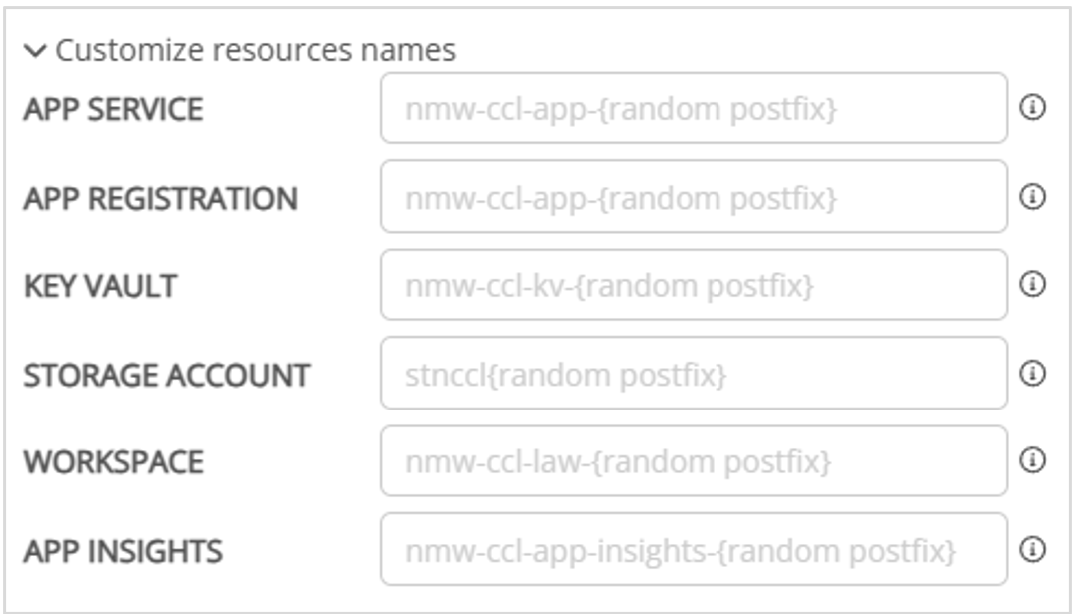Image resolution: width=1076 pixels, height=614 pixels.
Task: Click the App Insights name input
Action: [693, 549]
